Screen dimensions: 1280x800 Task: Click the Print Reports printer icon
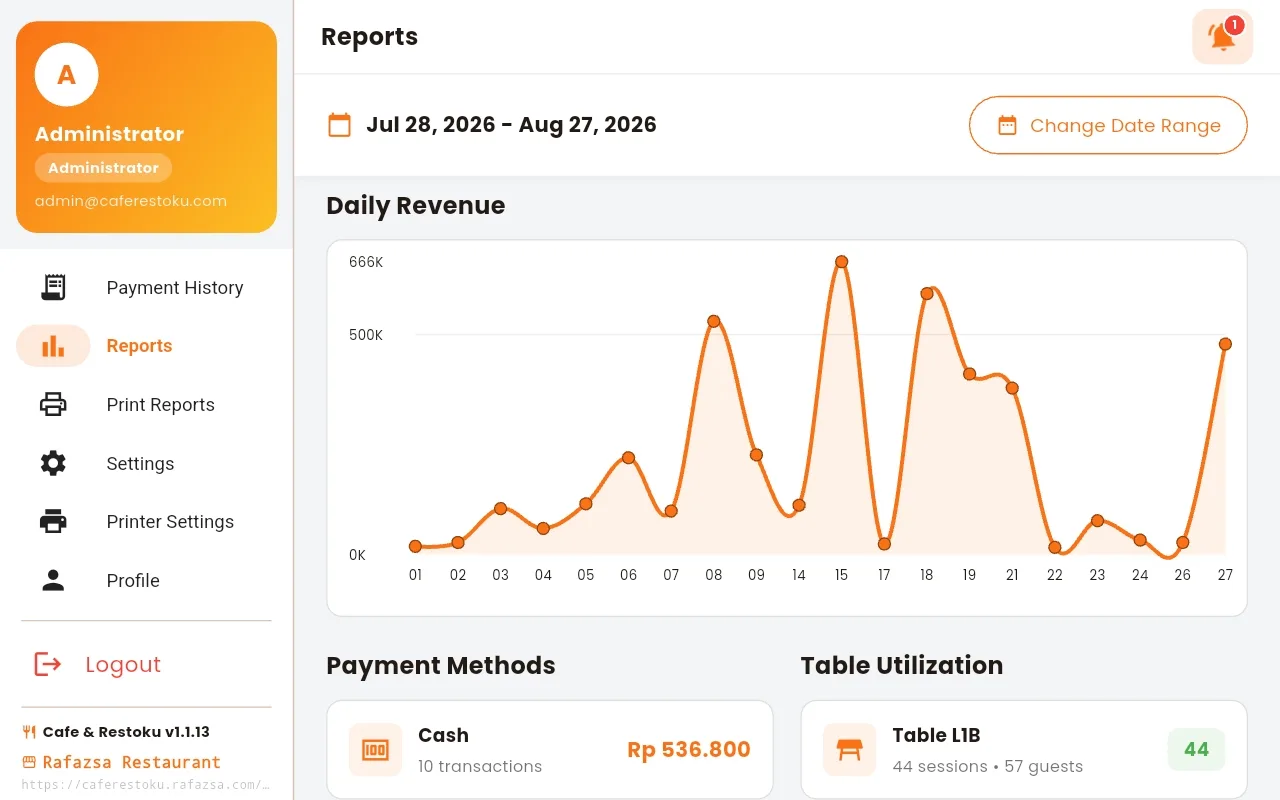(53, 405)
